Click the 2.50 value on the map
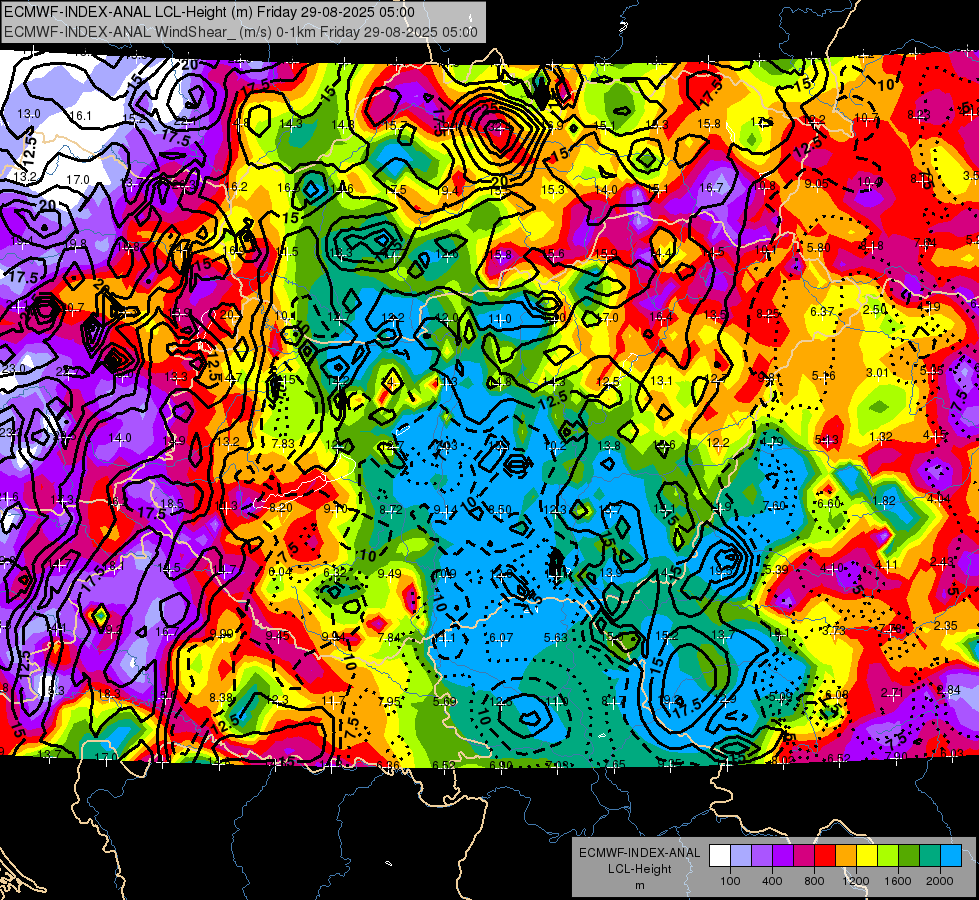Viewport: 979px width, 900px height. [875, 309]
